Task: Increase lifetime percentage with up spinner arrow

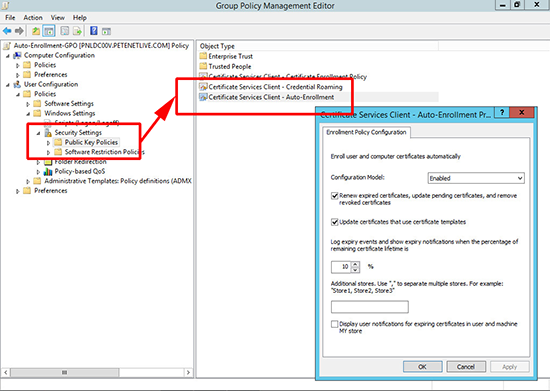Action: coord(355,264)
